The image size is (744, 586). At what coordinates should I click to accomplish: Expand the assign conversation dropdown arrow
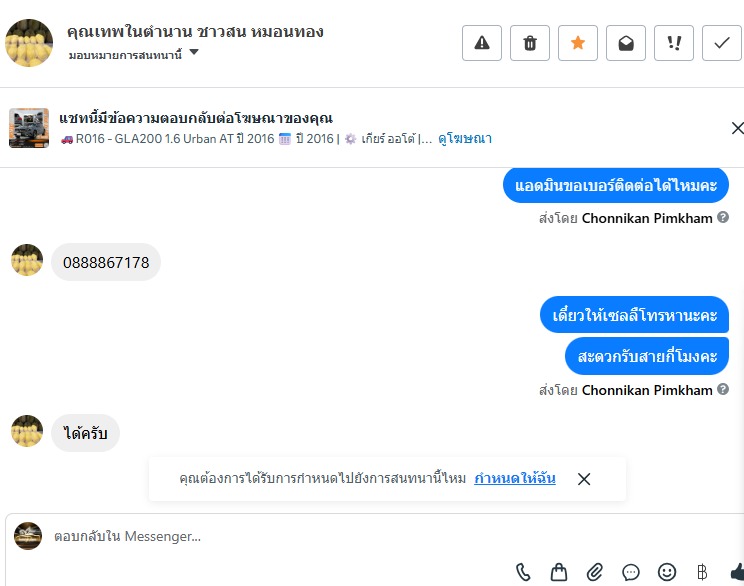pyautogui.click(x=194, y=53)
